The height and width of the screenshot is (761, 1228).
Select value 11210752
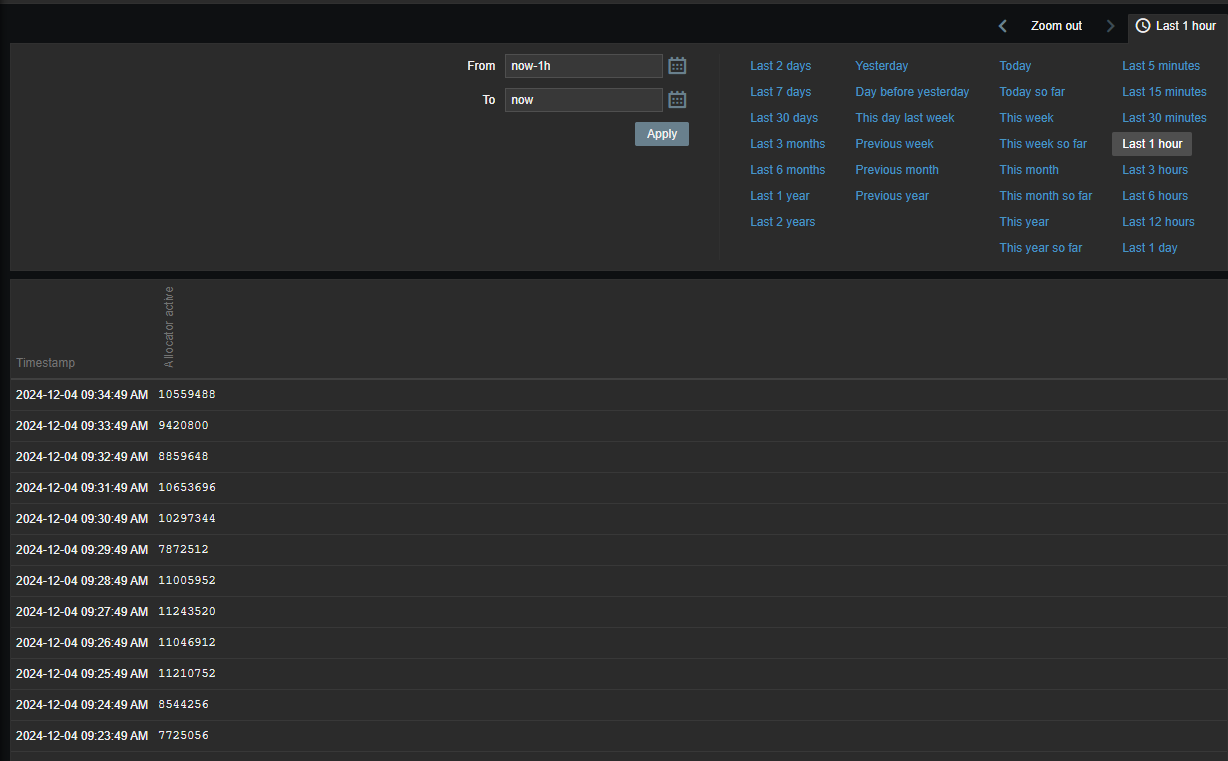187,674
